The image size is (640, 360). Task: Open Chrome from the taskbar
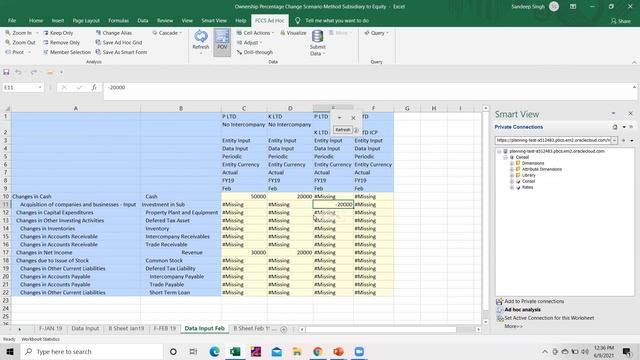(x=318, y=351)
